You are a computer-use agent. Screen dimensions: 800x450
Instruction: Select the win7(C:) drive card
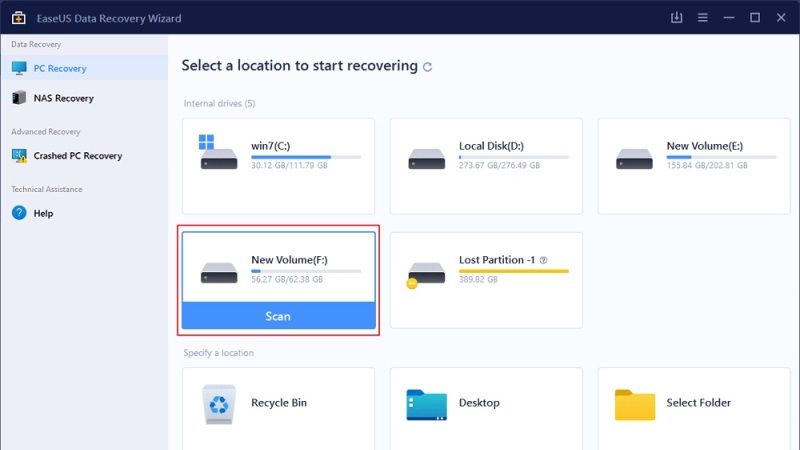[279, 166]
